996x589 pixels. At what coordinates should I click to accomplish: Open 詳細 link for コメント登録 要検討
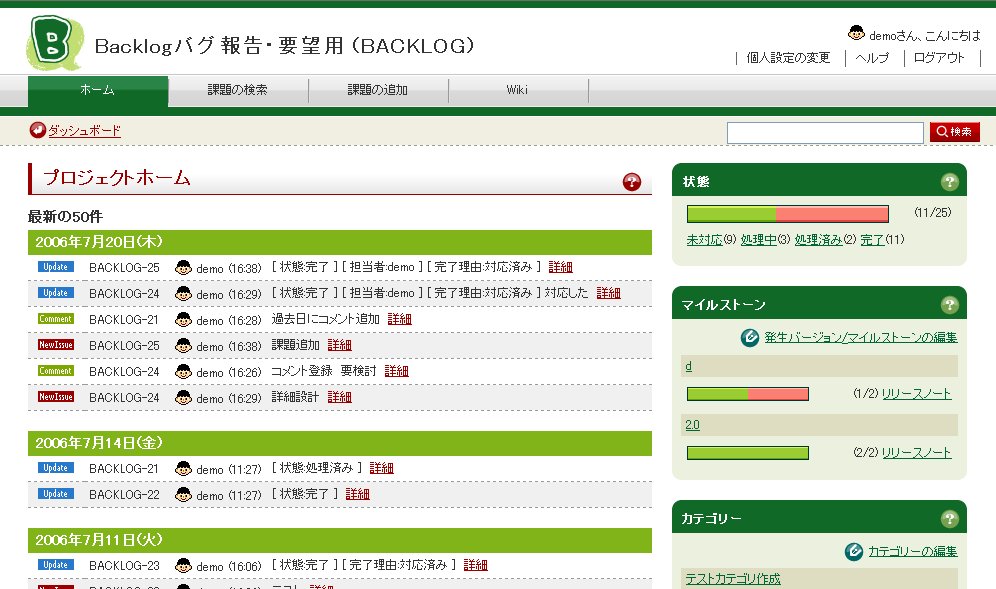point(396,372)
